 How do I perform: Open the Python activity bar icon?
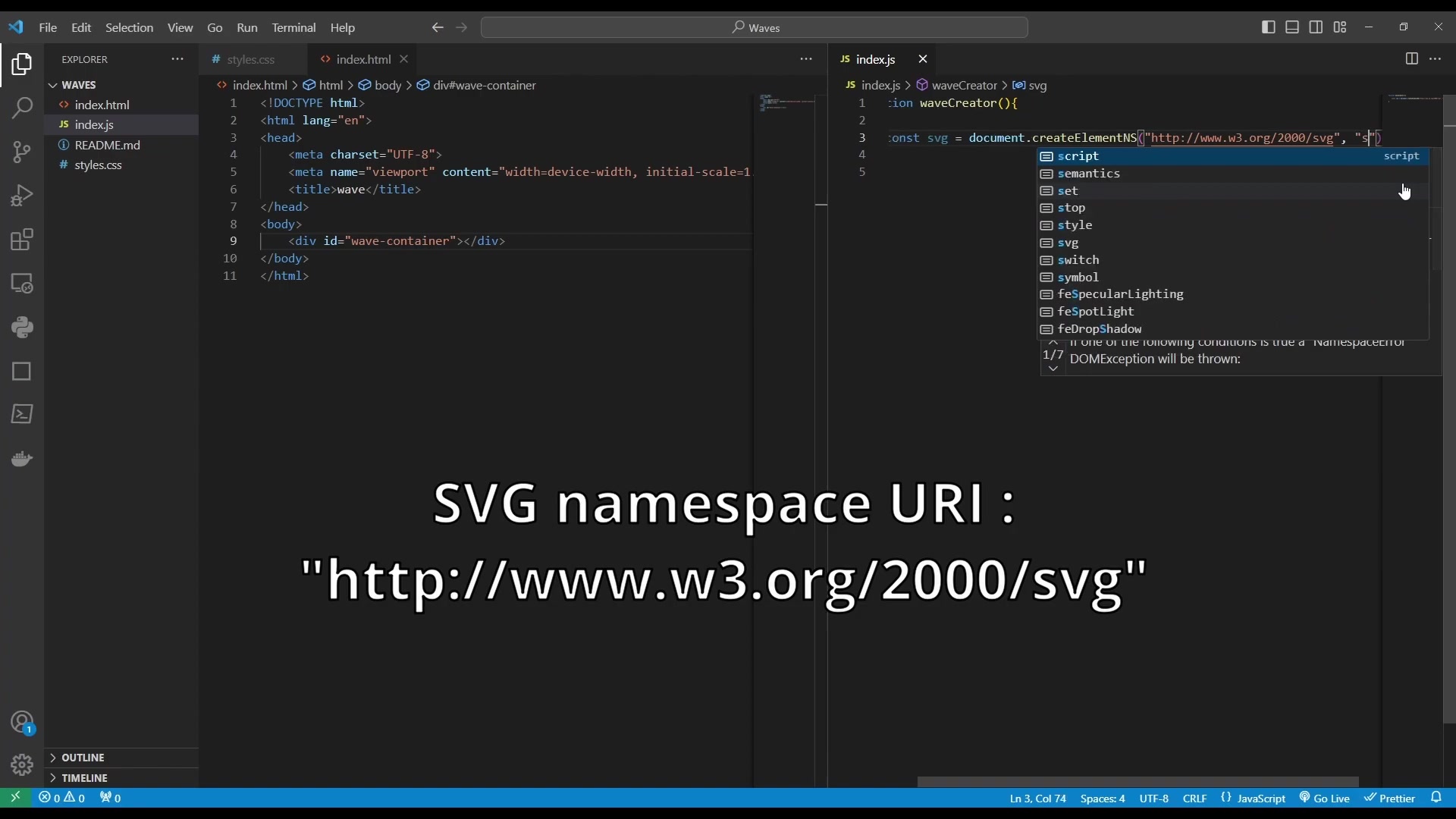point(21,328)
